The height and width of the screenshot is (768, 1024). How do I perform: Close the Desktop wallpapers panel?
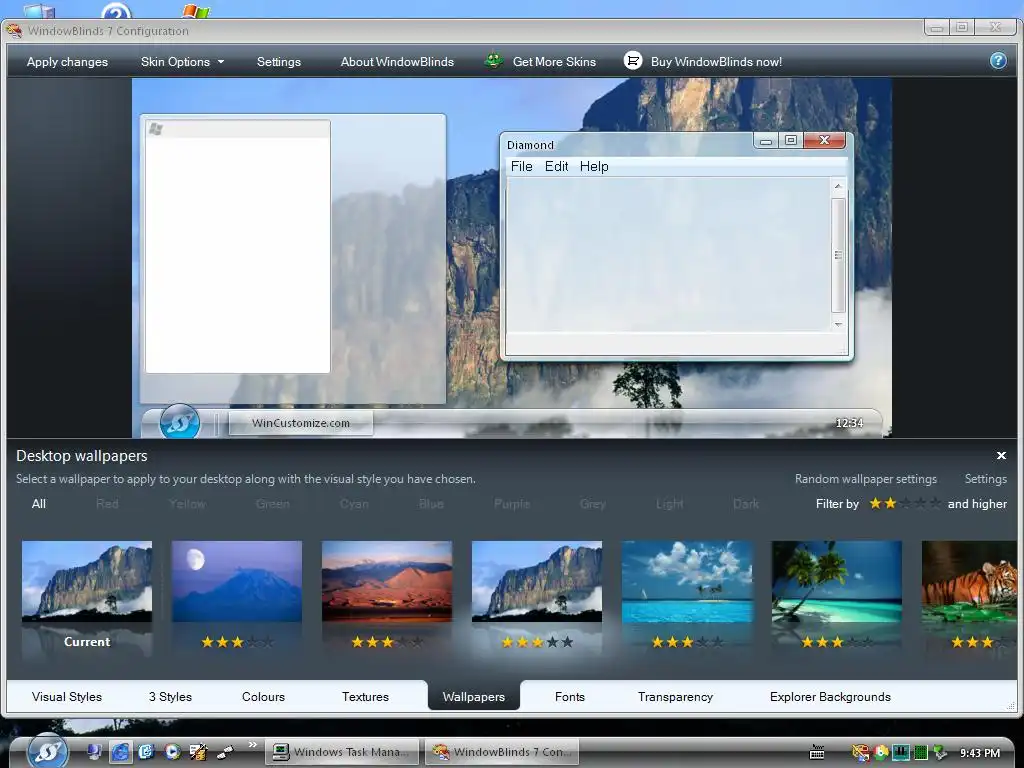coord(1001,456)
